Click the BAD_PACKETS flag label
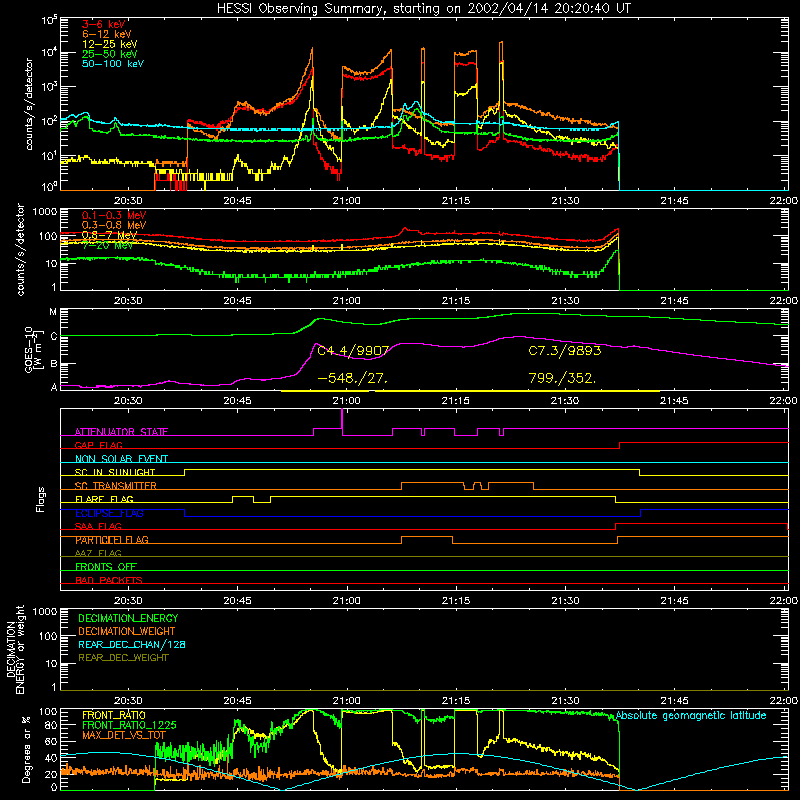 (109, 580)
